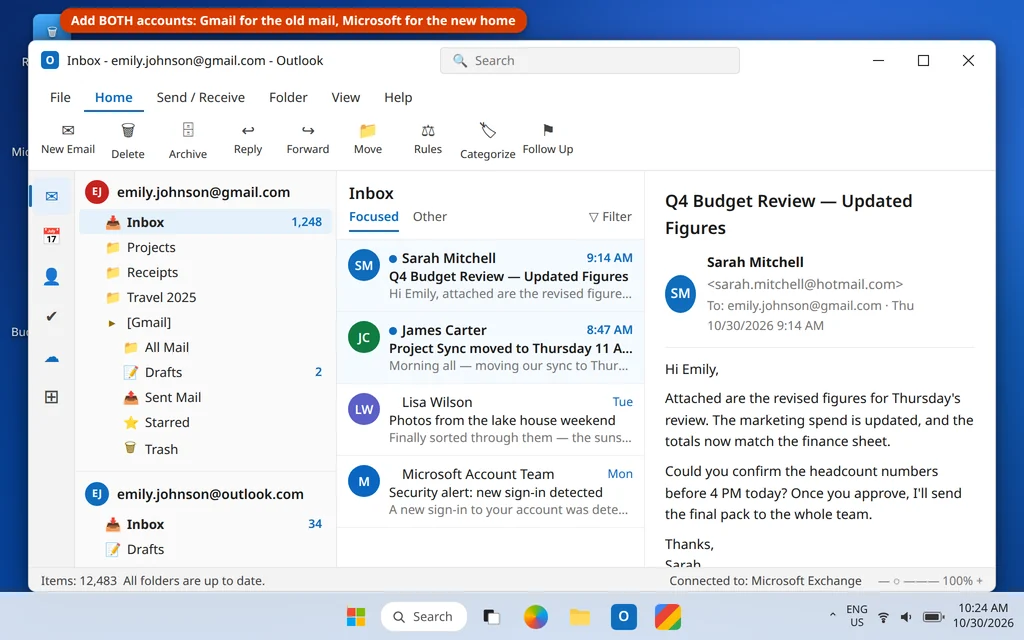Click emily.johnson@outlook.com account avatar
1024x640 pixels.
[97, 494]
